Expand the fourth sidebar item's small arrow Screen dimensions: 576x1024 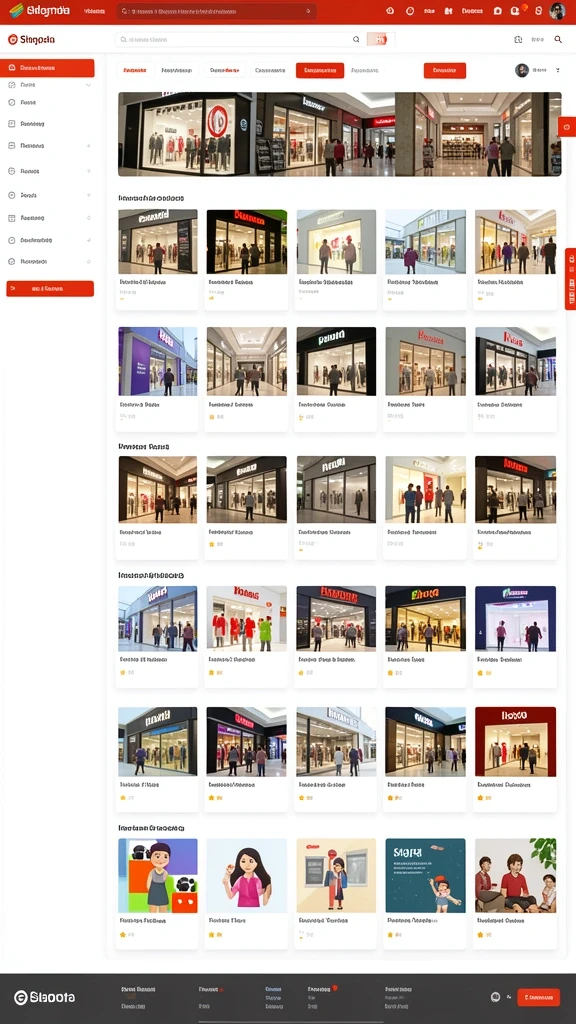[x=88, y=146]
